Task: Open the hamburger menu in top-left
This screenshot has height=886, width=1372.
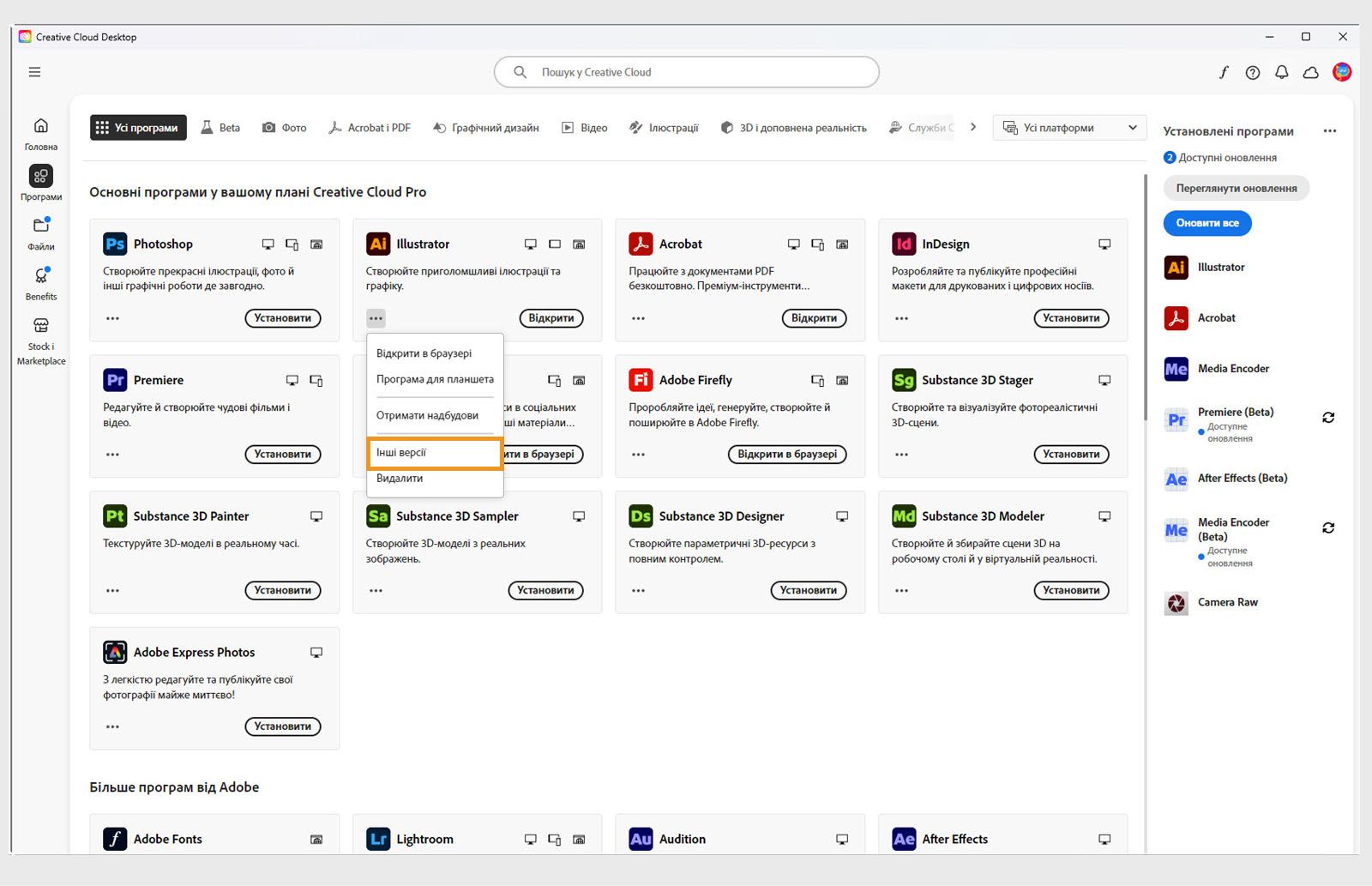Action: pos(34,72)
